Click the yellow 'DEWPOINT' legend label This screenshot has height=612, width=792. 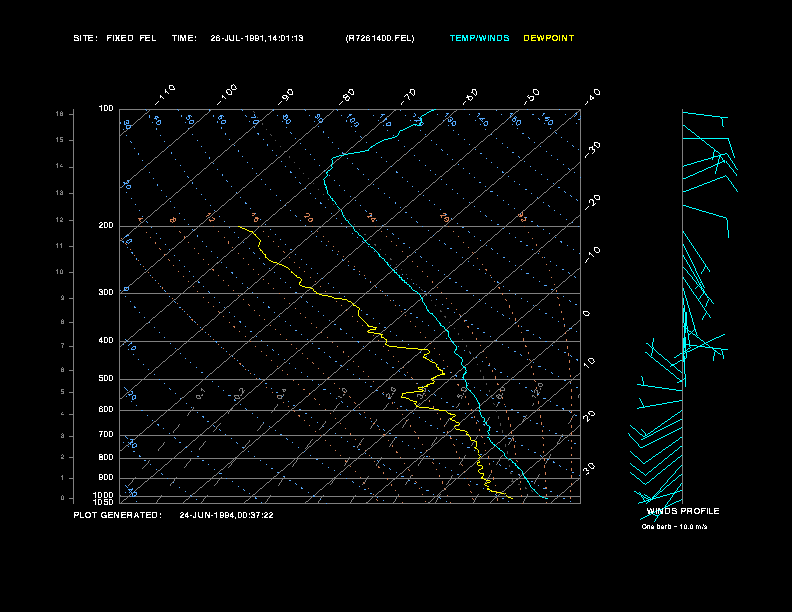click(x=549, y=38)
